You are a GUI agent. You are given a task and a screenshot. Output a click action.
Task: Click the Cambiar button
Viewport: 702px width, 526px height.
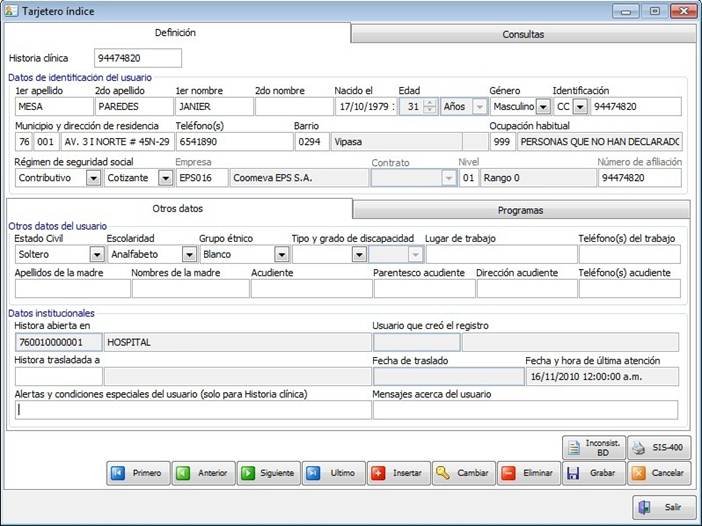[x=464, y=473]
